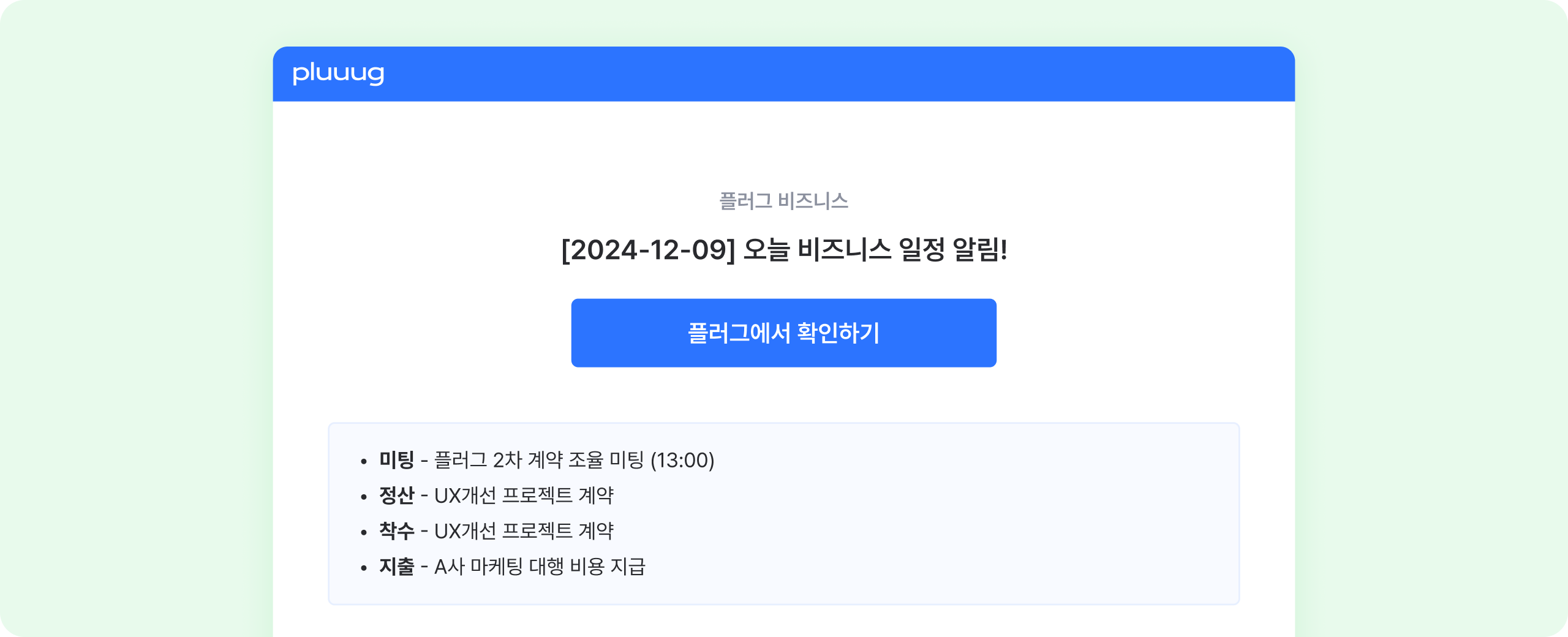This screenshot has height=637, width=1568.
Task: Select UX개선 프로젝트 계약 in the 정산 row
Action: point(524,496)
